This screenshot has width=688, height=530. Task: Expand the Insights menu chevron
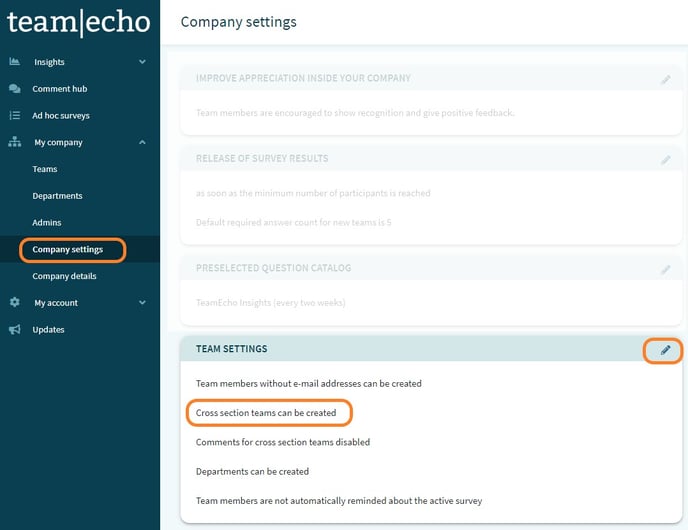coord(142,62)
